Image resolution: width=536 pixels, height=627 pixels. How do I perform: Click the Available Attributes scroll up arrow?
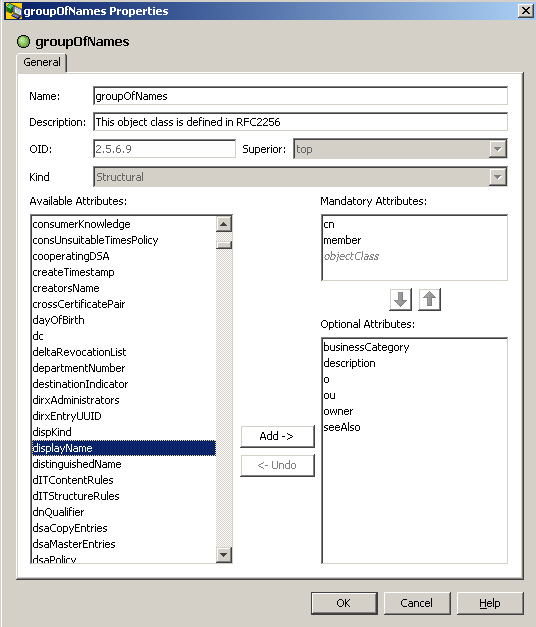point(224,224)
